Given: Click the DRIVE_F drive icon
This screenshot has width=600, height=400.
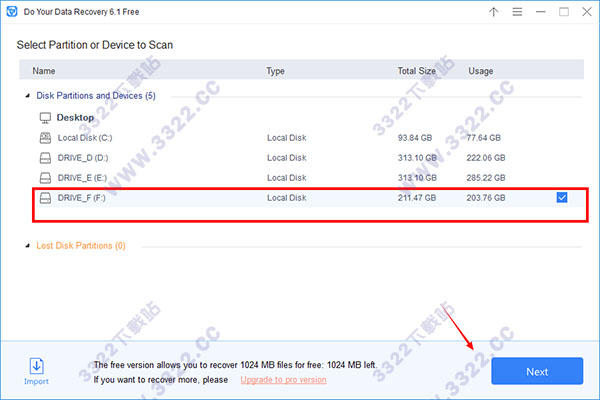Looking at the screenshot, I should coord(45,198).
